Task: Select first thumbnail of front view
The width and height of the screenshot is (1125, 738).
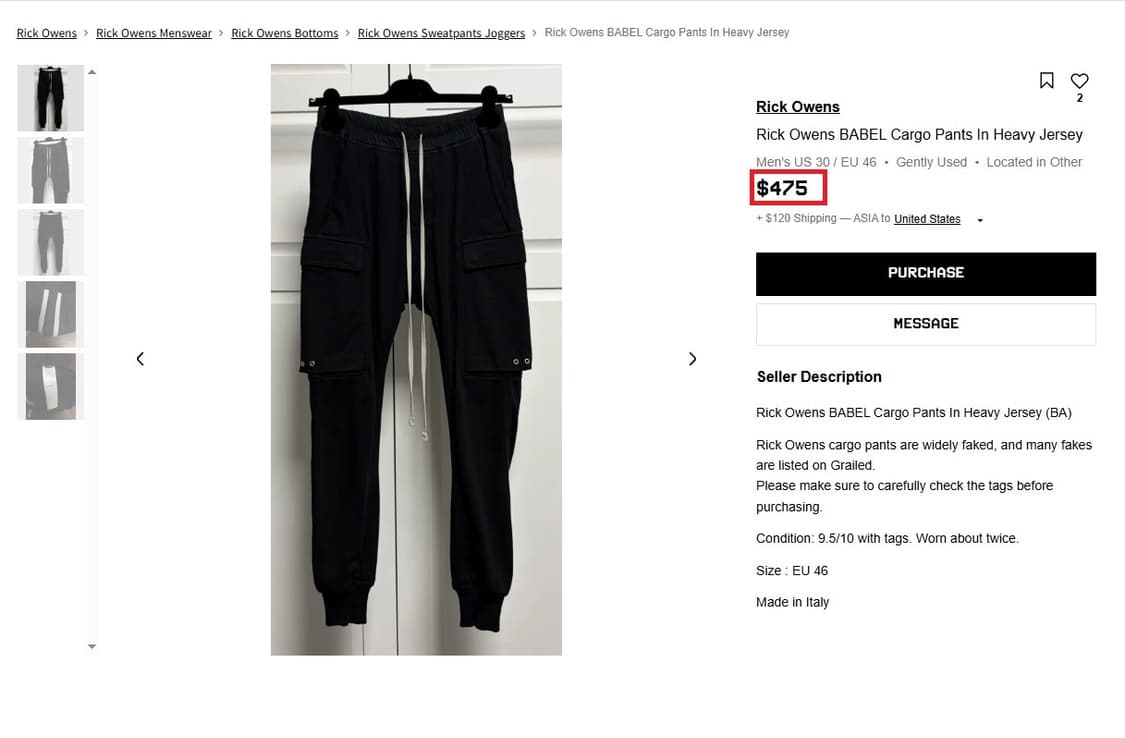Action: pos(50,98)
